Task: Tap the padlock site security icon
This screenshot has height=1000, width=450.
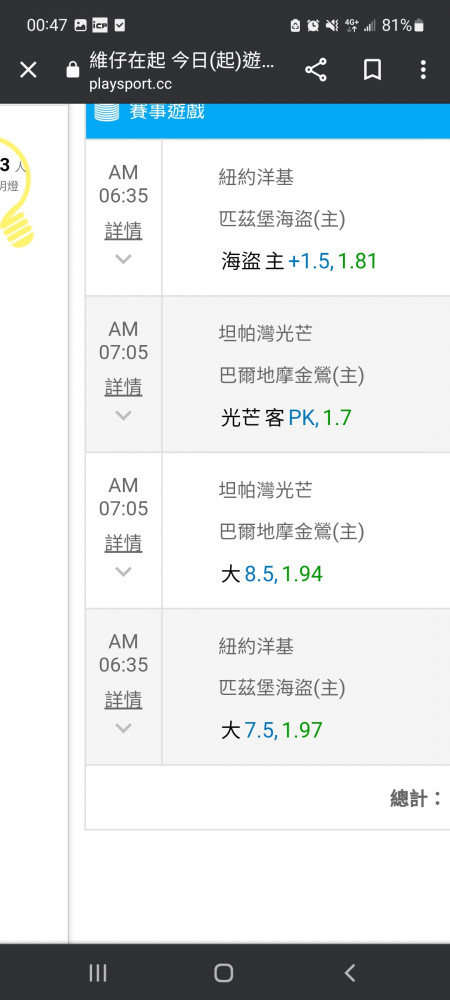Action: [x=73, y=70]
